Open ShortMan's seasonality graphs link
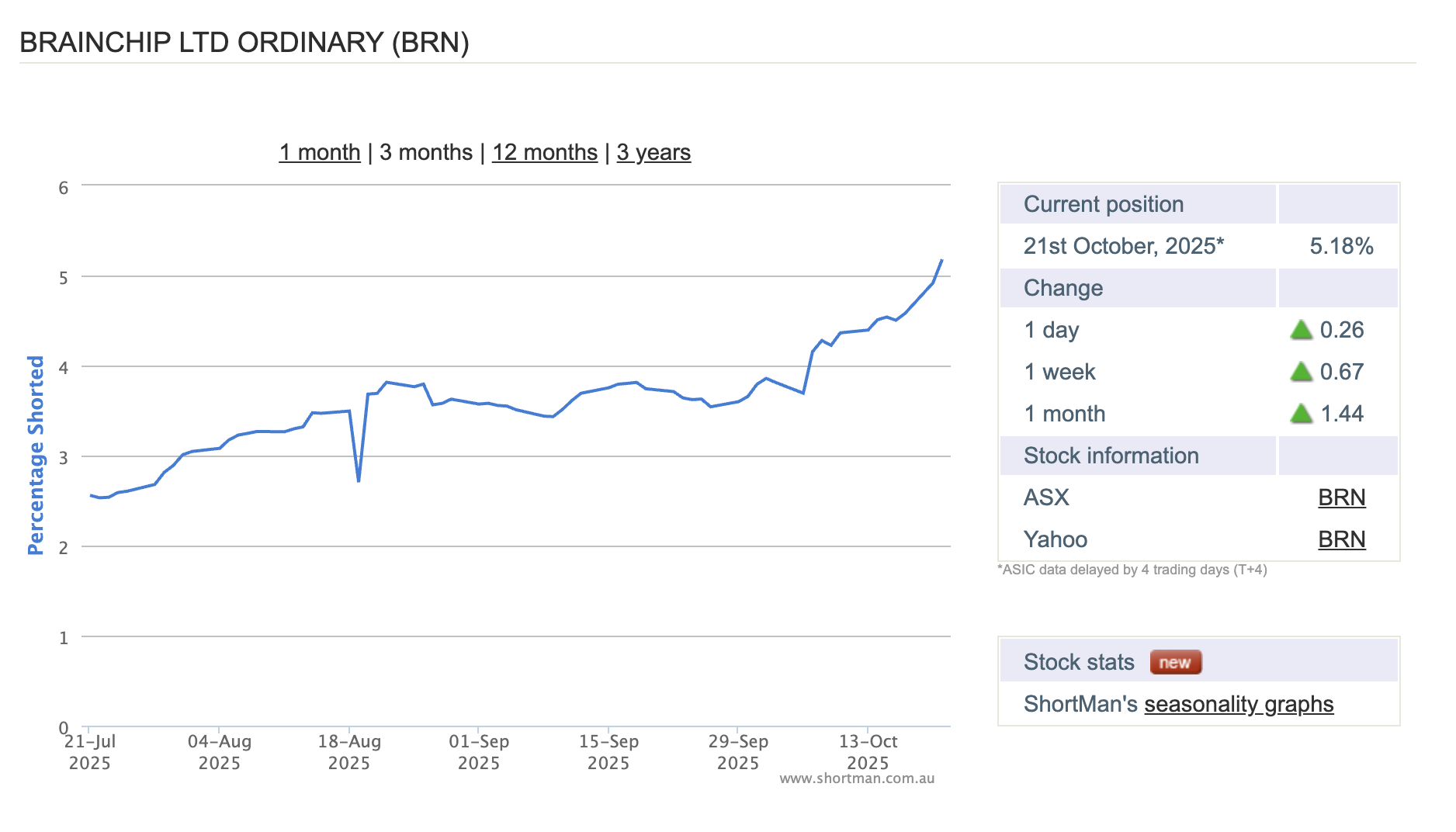 (x=1238, y=704)
